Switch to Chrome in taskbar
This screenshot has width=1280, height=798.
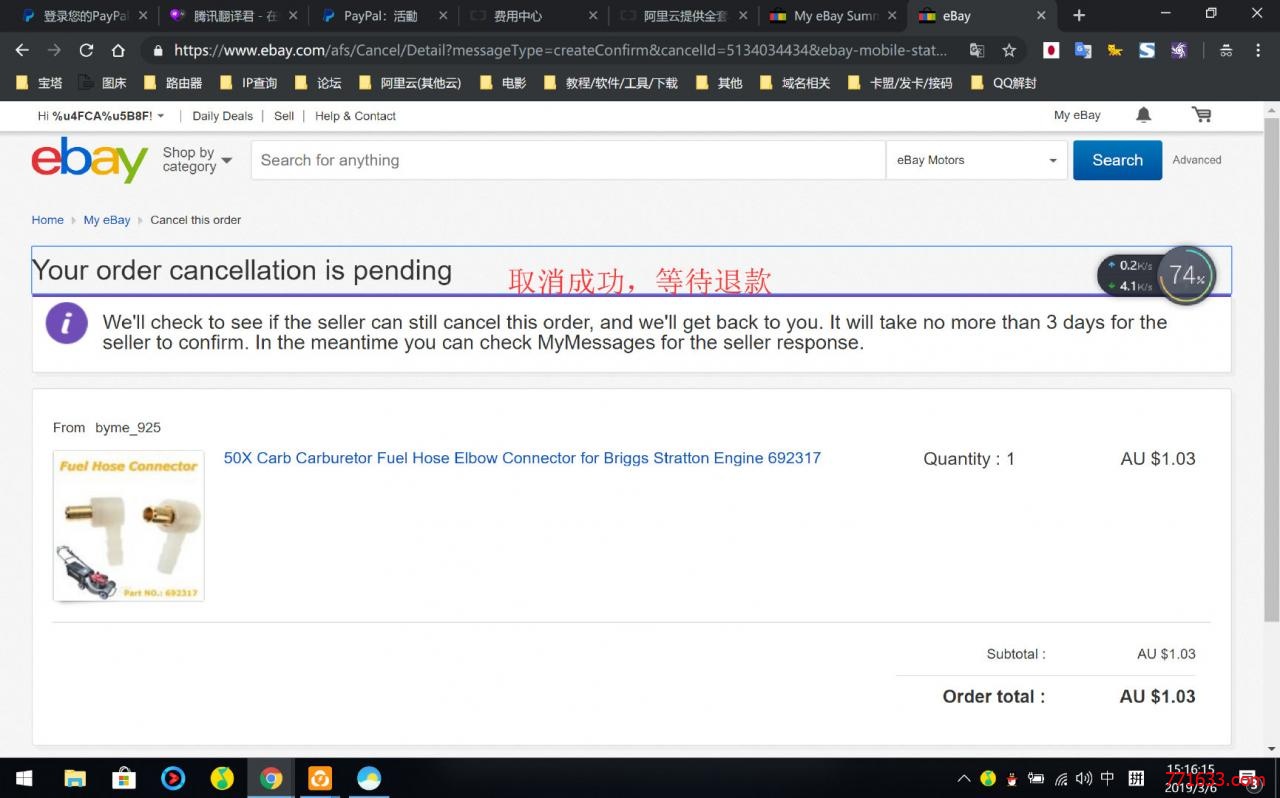coord(271,778)
